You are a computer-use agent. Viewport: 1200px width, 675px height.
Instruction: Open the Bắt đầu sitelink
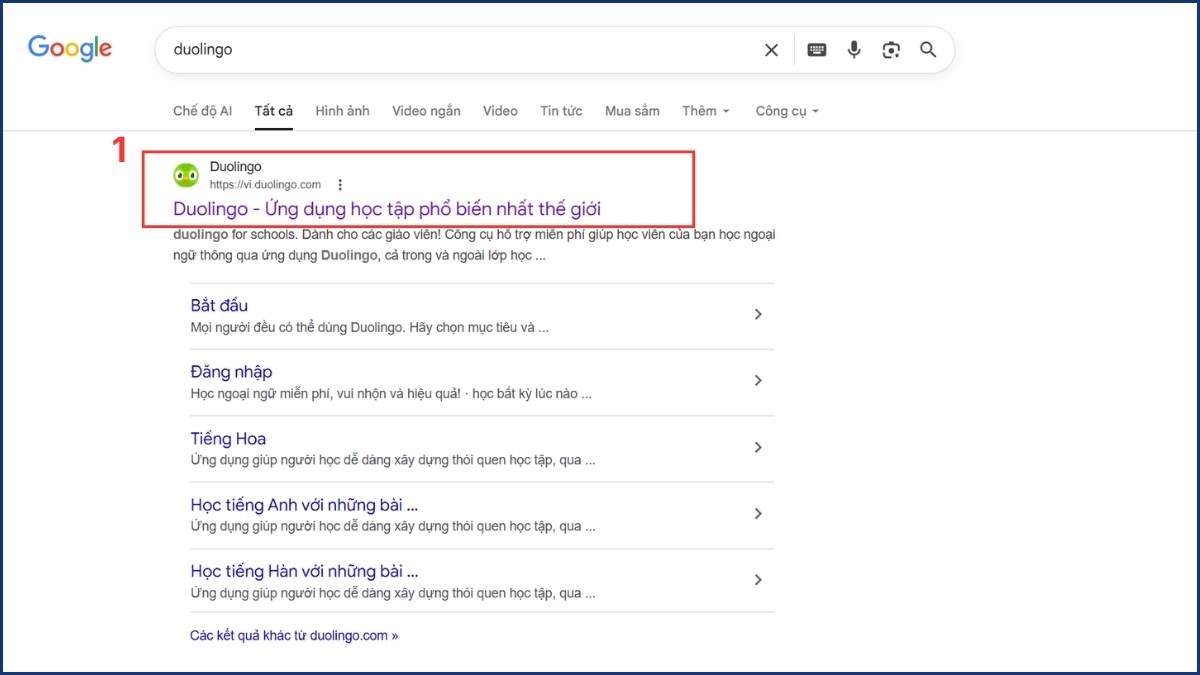[219, 305]
